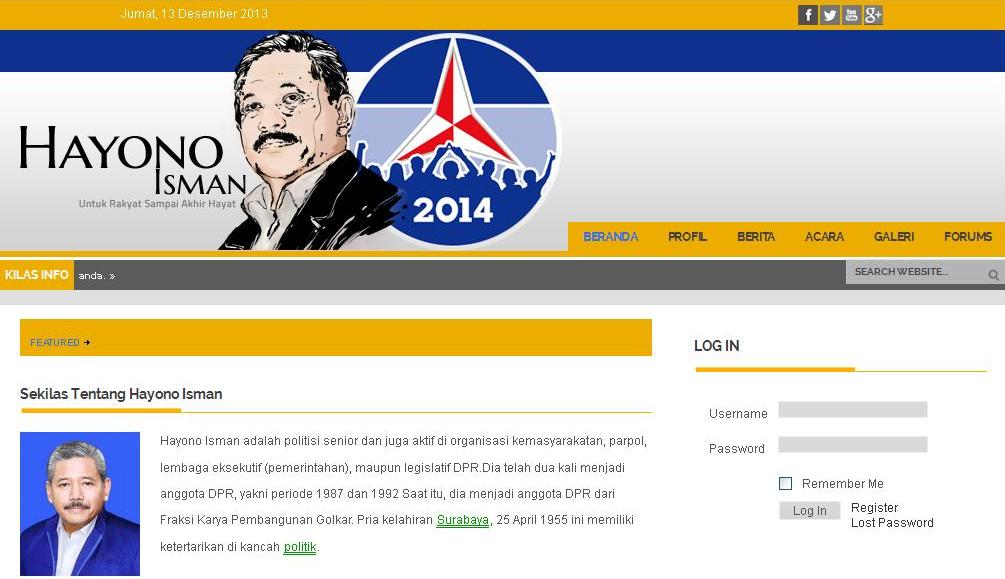Click the Facebook icon
Image resolution: width=1005 pixels, height=579 pixels.
pos(808,15)
